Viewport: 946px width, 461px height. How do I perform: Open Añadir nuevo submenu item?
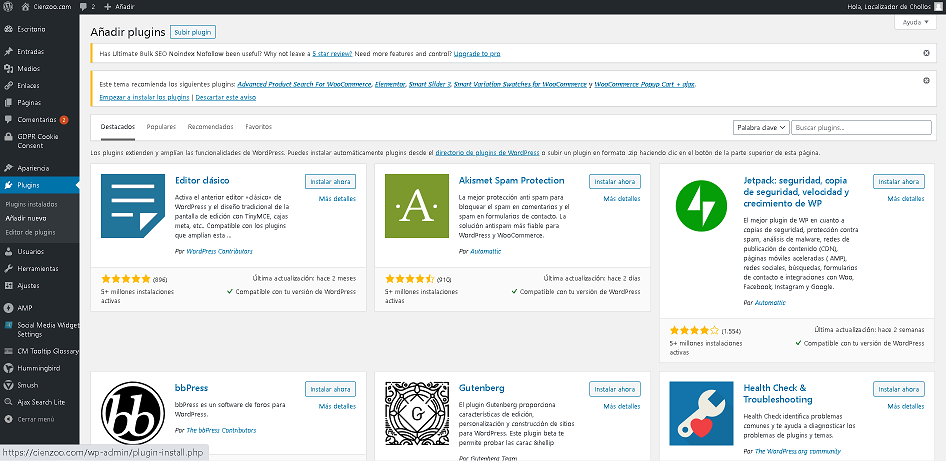26,218
